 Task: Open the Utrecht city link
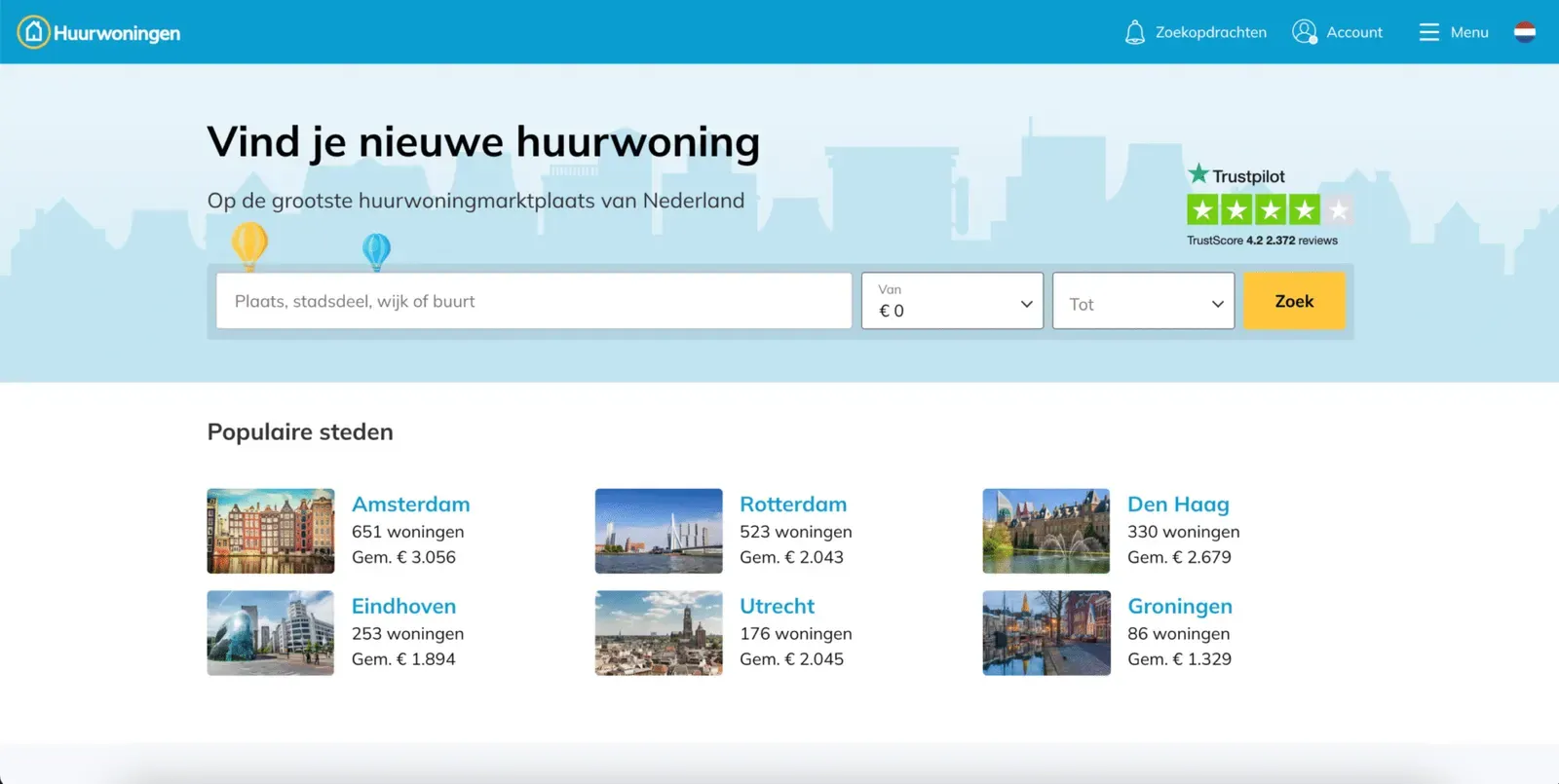(777, 606)
